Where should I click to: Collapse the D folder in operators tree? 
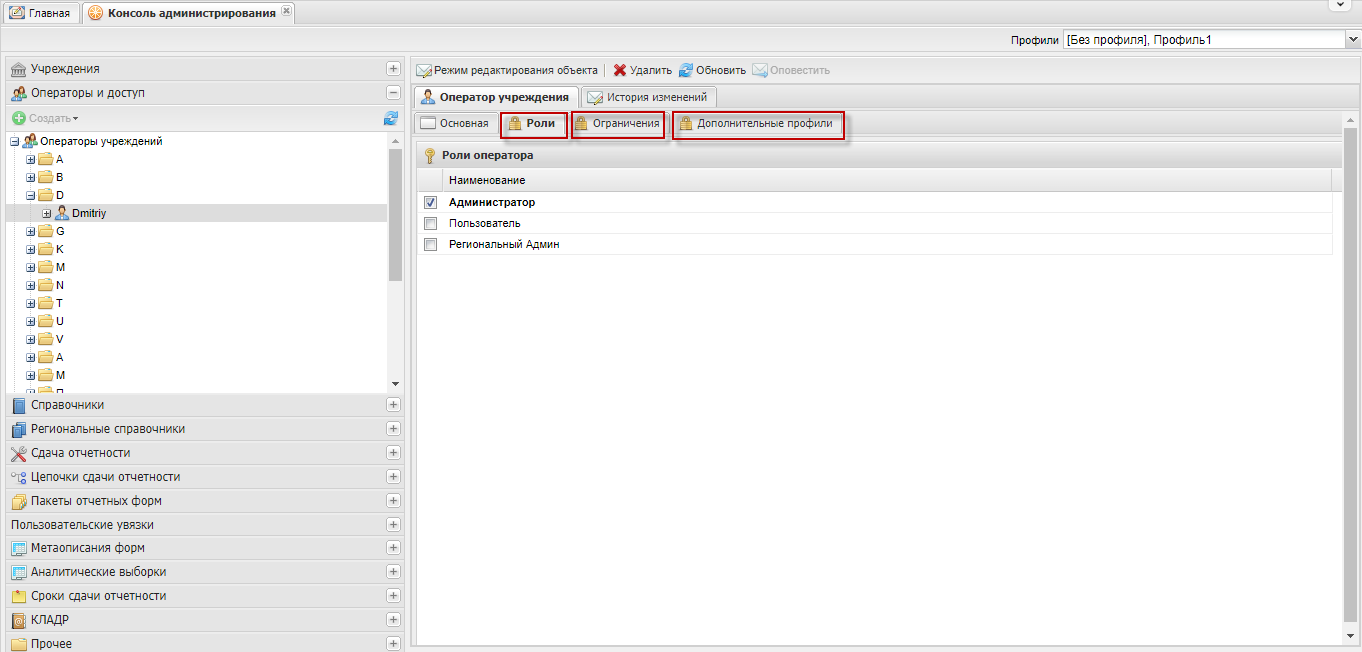pos(31,196)
